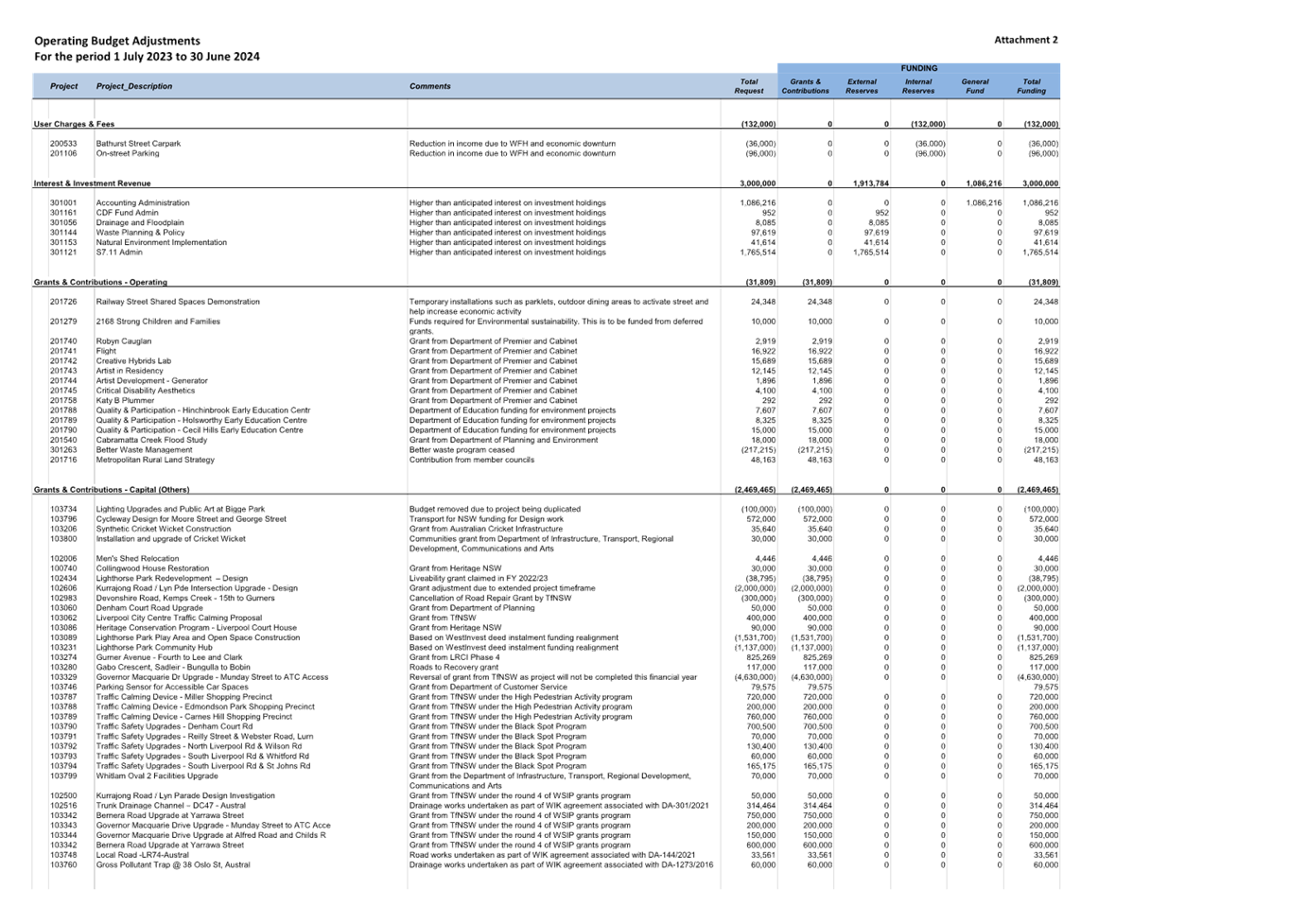
Task: Select "Transport for NSW funding for Design work" comment
Action: click(x=486, y=519)
